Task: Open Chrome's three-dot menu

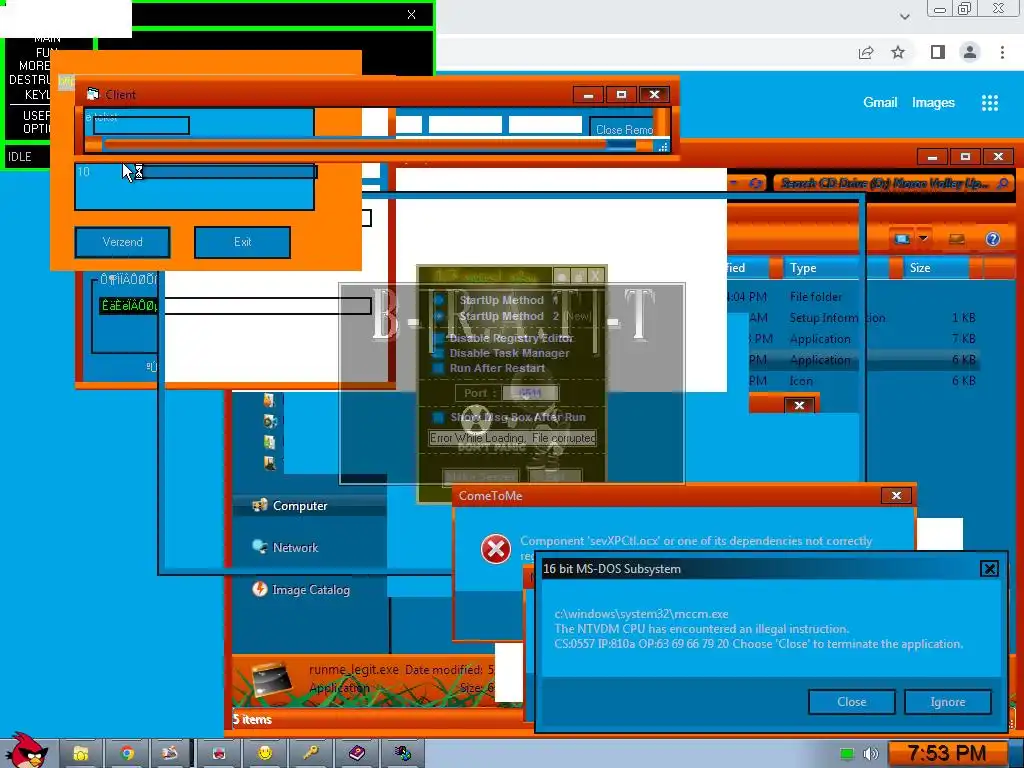Action: click(1002, 52)
